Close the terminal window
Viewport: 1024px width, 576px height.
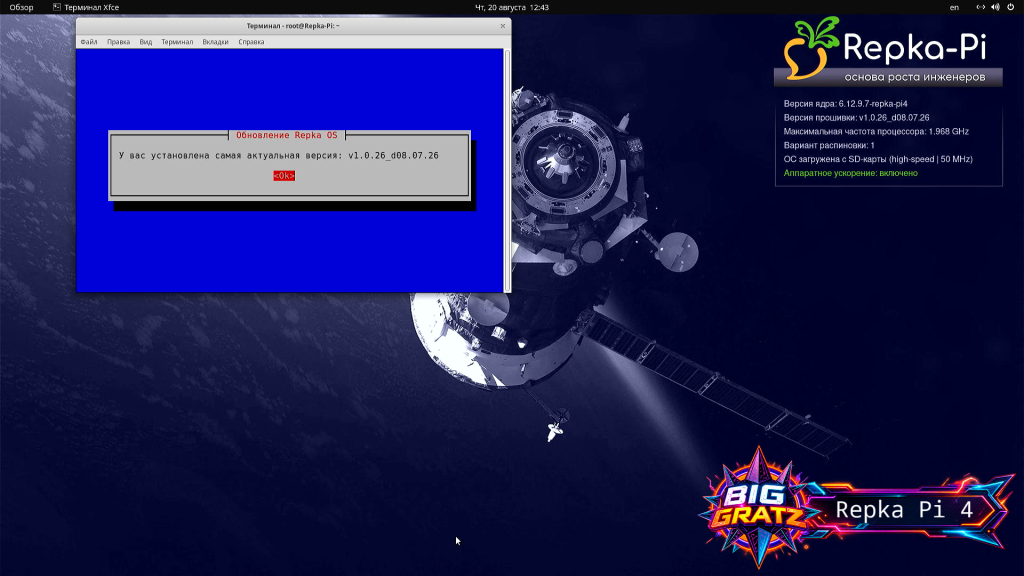502,26
